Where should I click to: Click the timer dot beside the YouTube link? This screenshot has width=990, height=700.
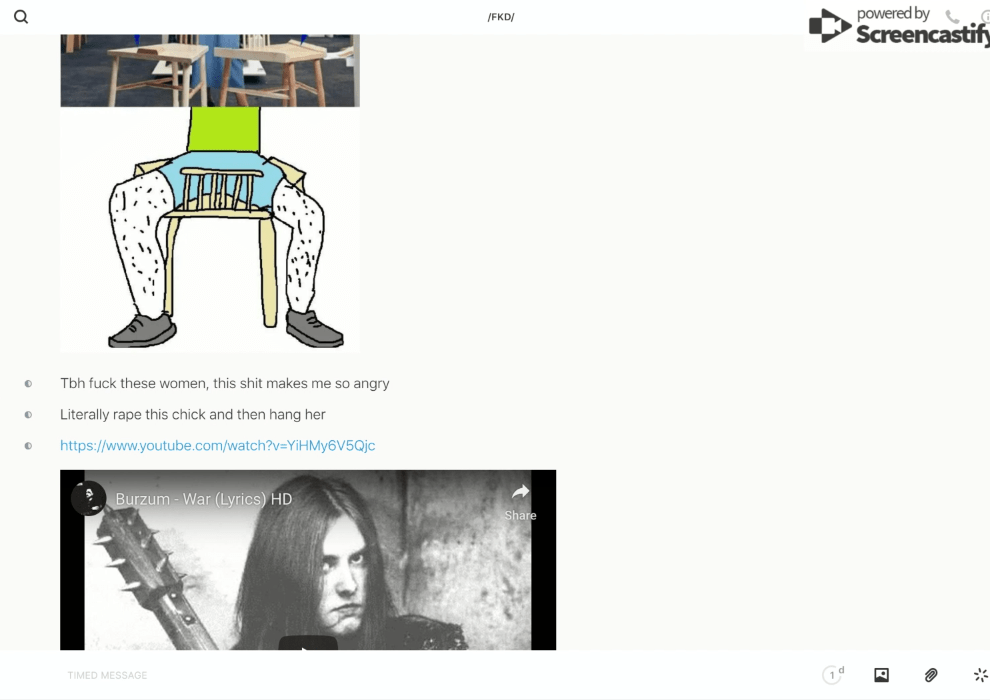tap(28, 446)
